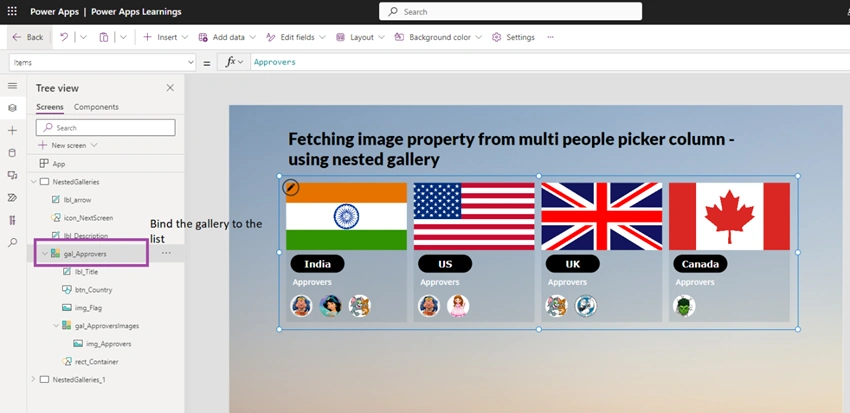Viewport: 850px width, 413px height.
Task: Click the Paste clipboard icon
Action: [104, 37]
